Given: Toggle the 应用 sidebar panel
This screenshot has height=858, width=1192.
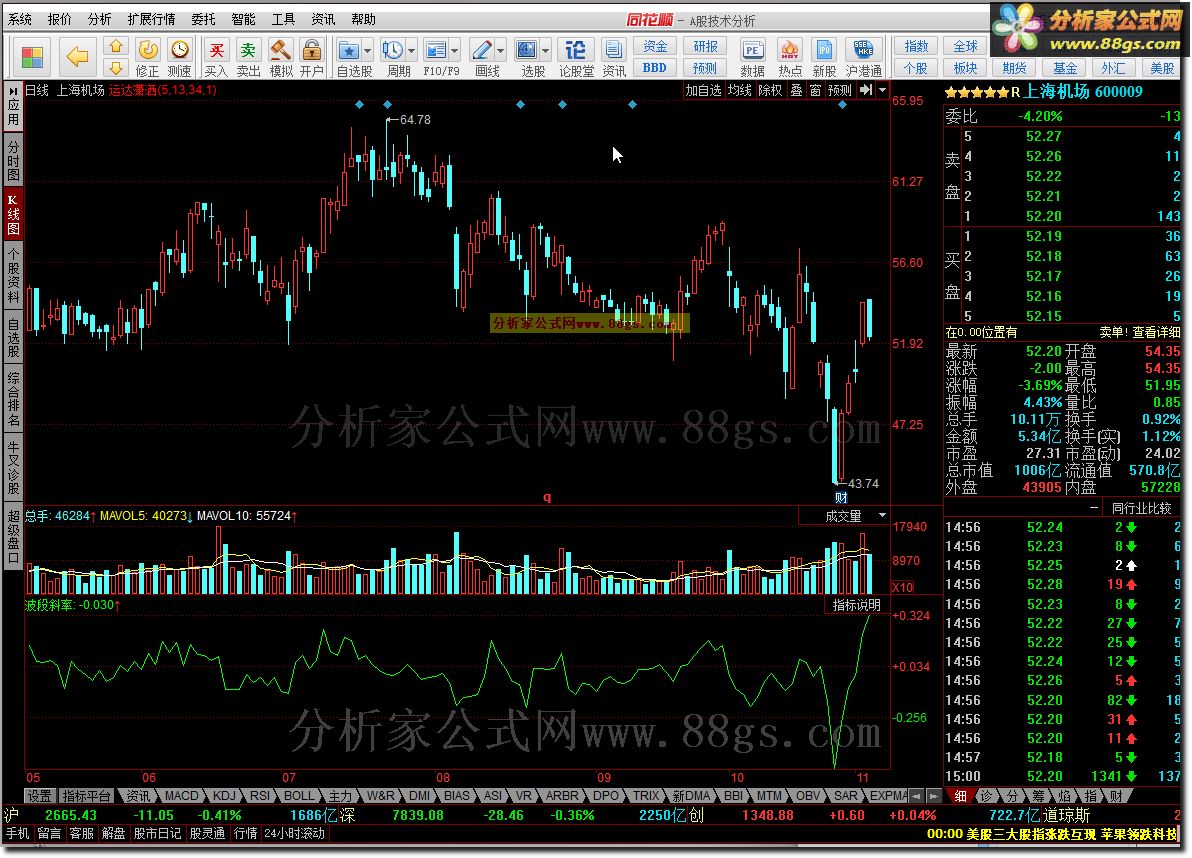Looking at the screenshot, I should tap(14, 106).
